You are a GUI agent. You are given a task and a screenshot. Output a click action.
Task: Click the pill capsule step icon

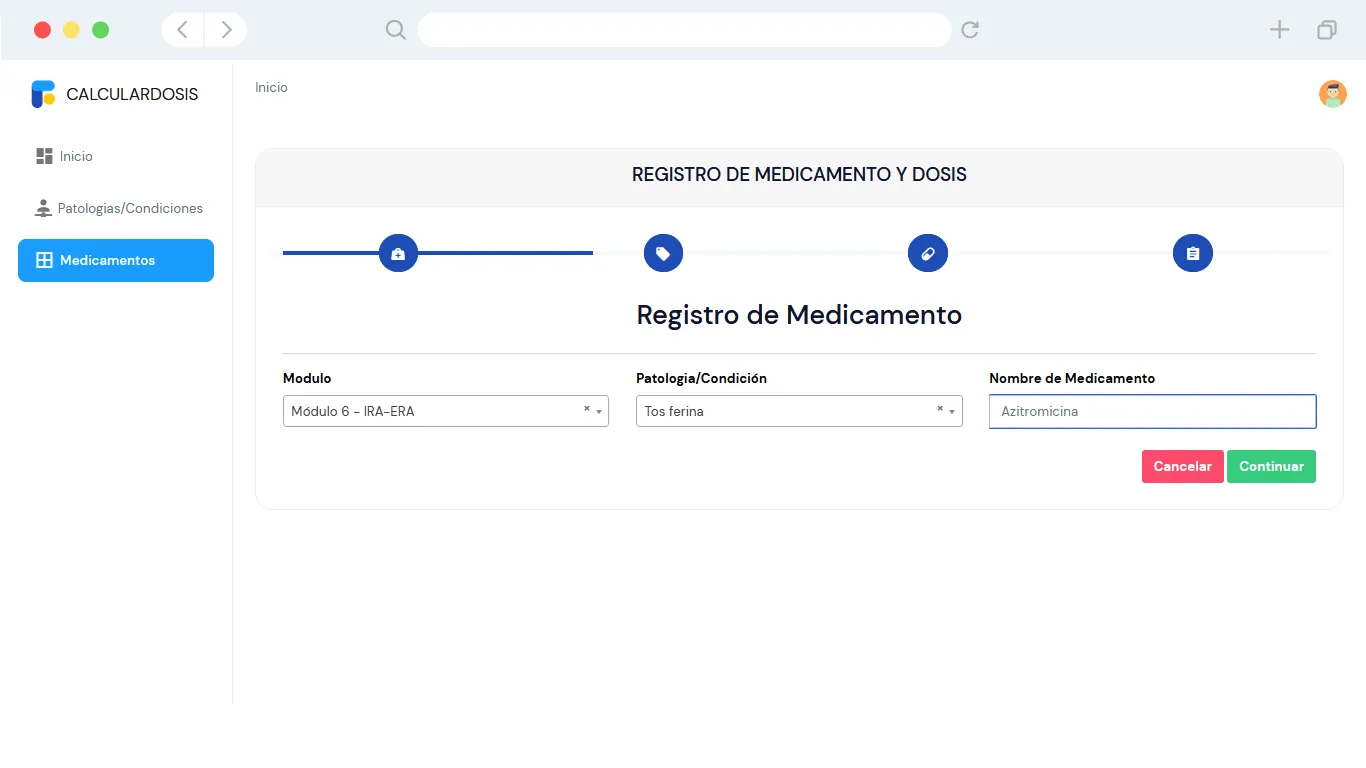tap(927, 253)
